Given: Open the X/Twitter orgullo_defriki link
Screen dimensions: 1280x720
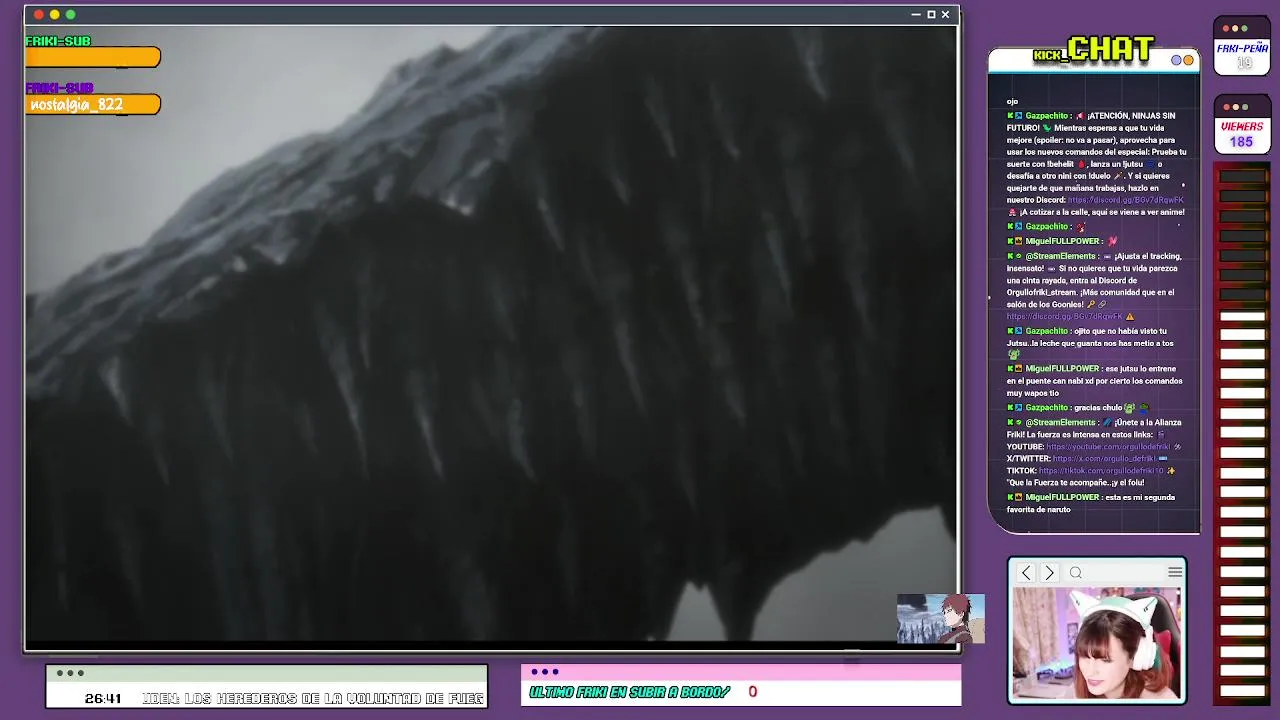Looking at the screenshot, I should tap(1104, 458).
